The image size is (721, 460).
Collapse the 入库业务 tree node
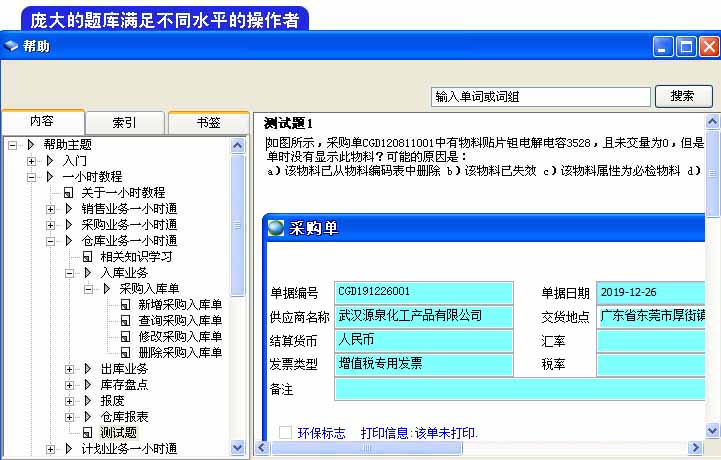71,272
